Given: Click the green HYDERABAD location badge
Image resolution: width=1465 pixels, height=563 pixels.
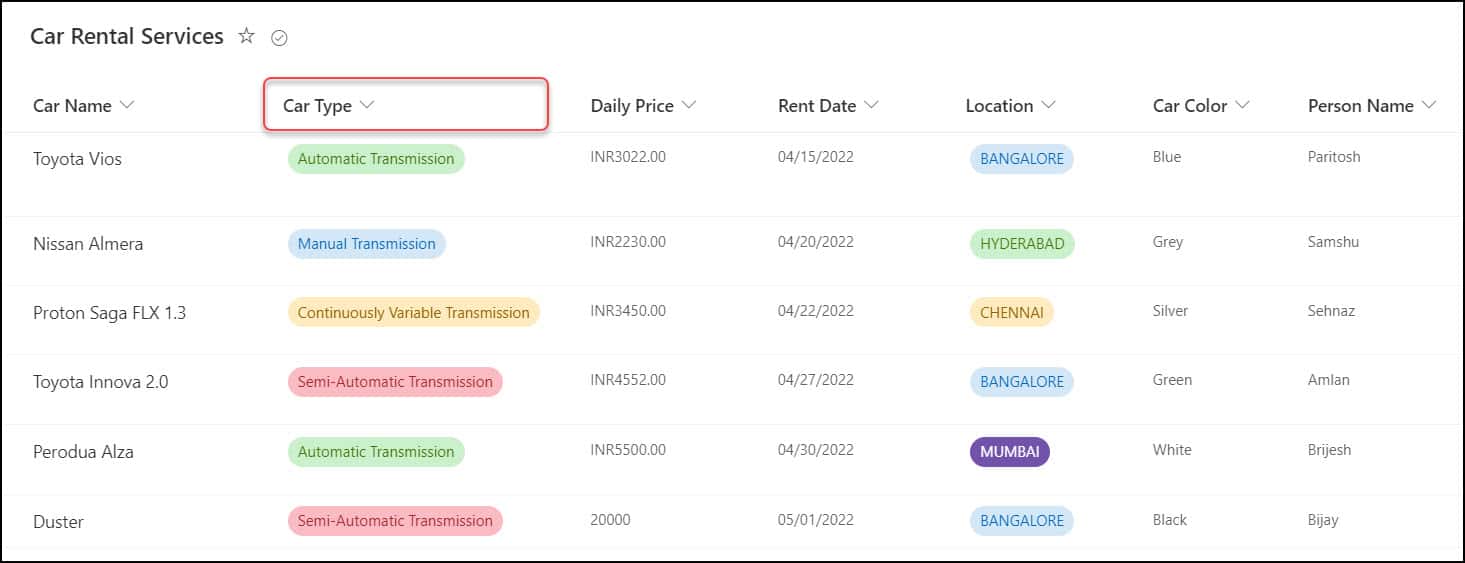Looking at the screenshot, I should point(1021,244).
